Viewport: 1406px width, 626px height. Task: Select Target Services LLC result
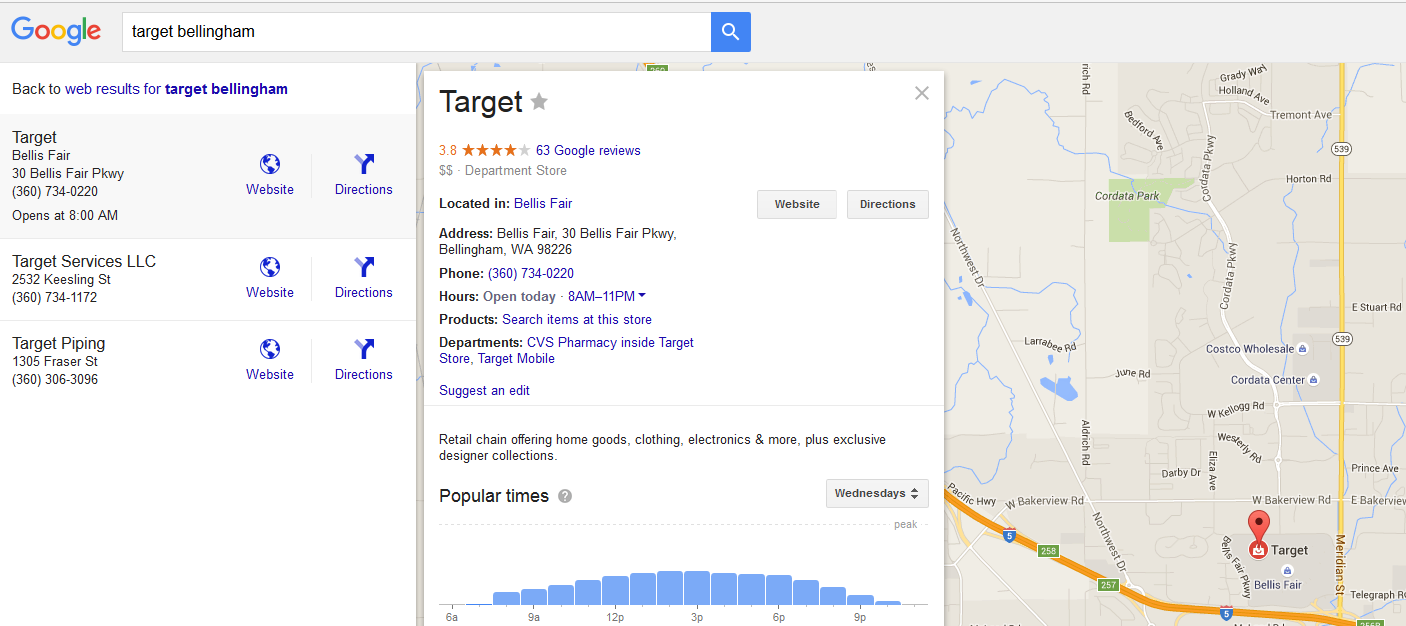[x=84, y=262]
